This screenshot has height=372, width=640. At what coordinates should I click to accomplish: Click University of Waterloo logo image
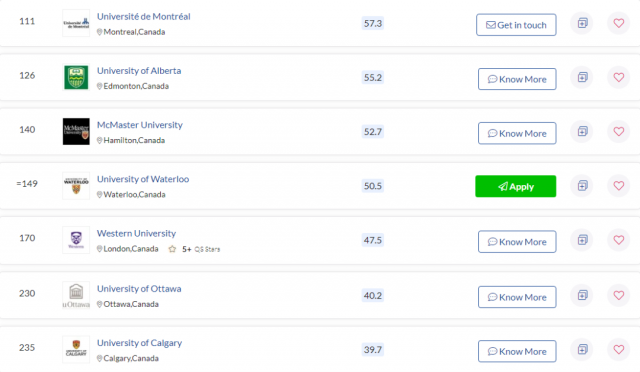[x=76, y=186]
